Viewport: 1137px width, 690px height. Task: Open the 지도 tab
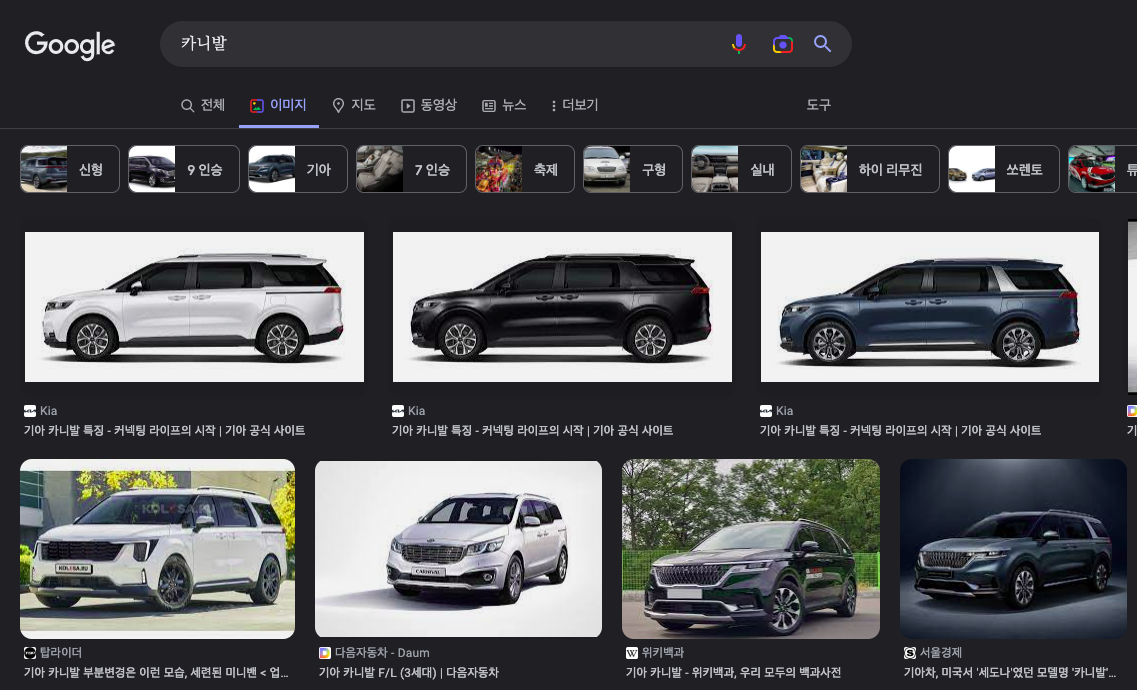[354, 105]
